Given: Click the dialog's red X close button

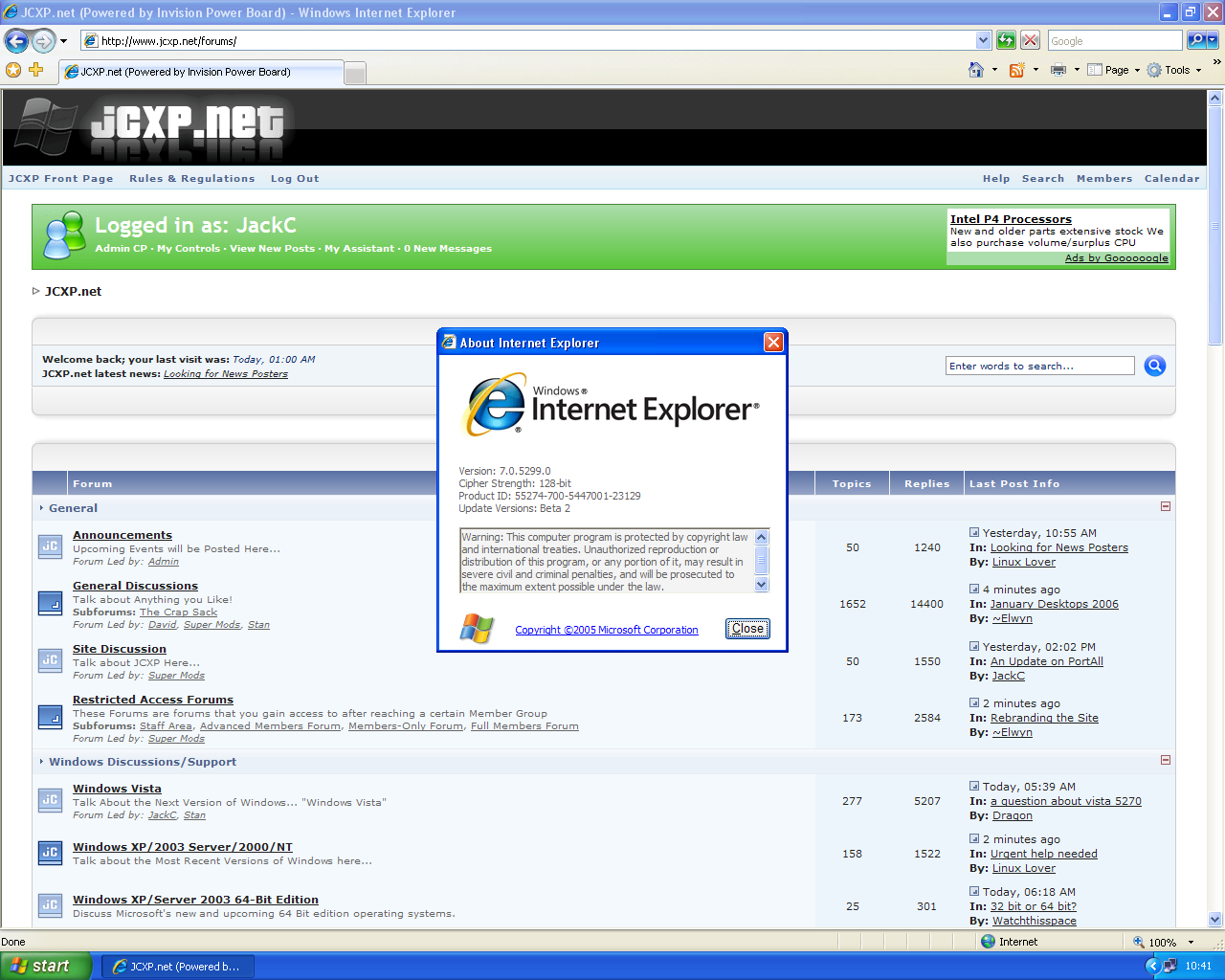Looking at the screenshot, I should click(x=773, y=343).
